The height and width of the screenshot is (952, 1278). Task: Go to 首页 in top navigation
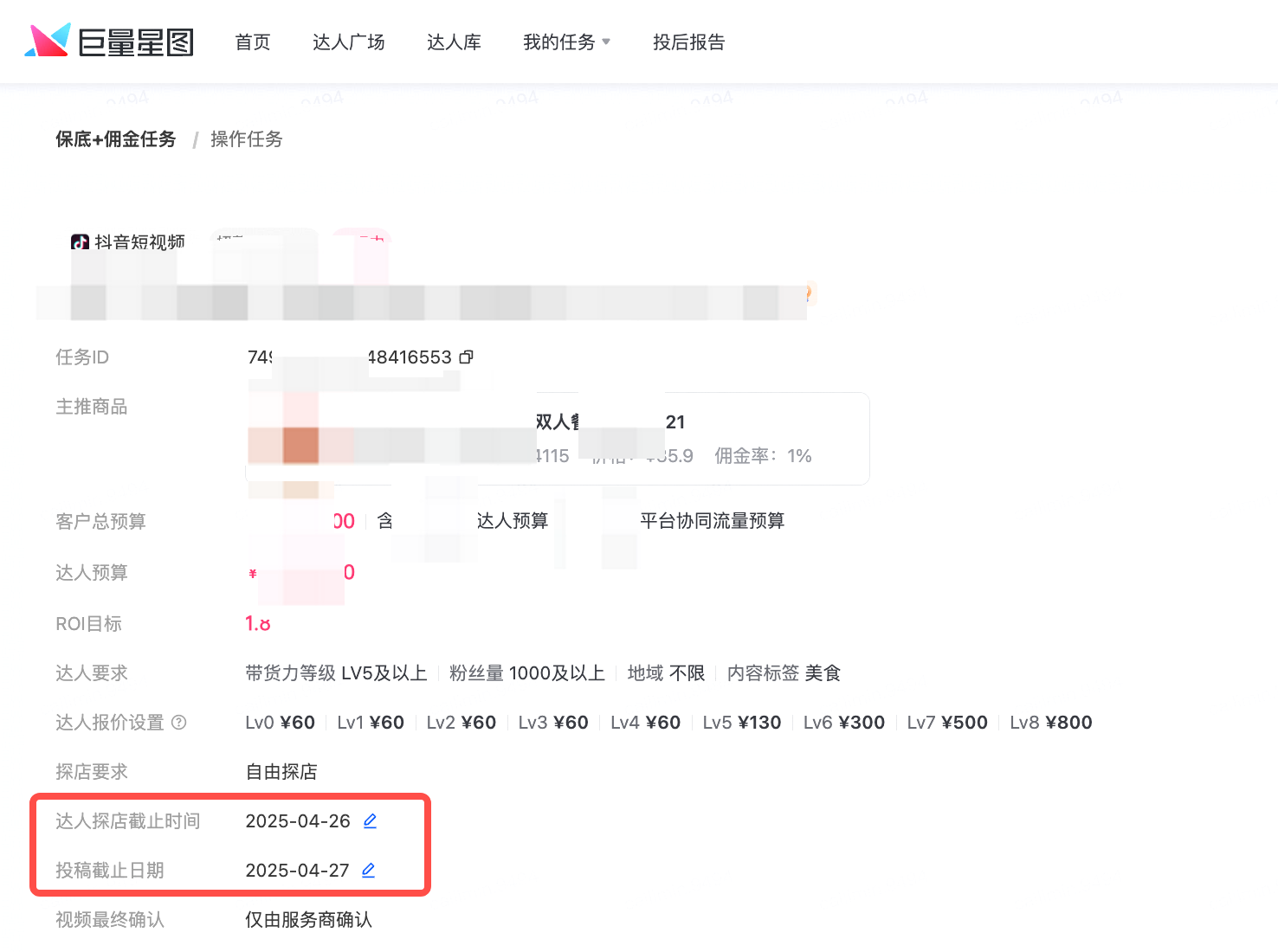point(253,42)
